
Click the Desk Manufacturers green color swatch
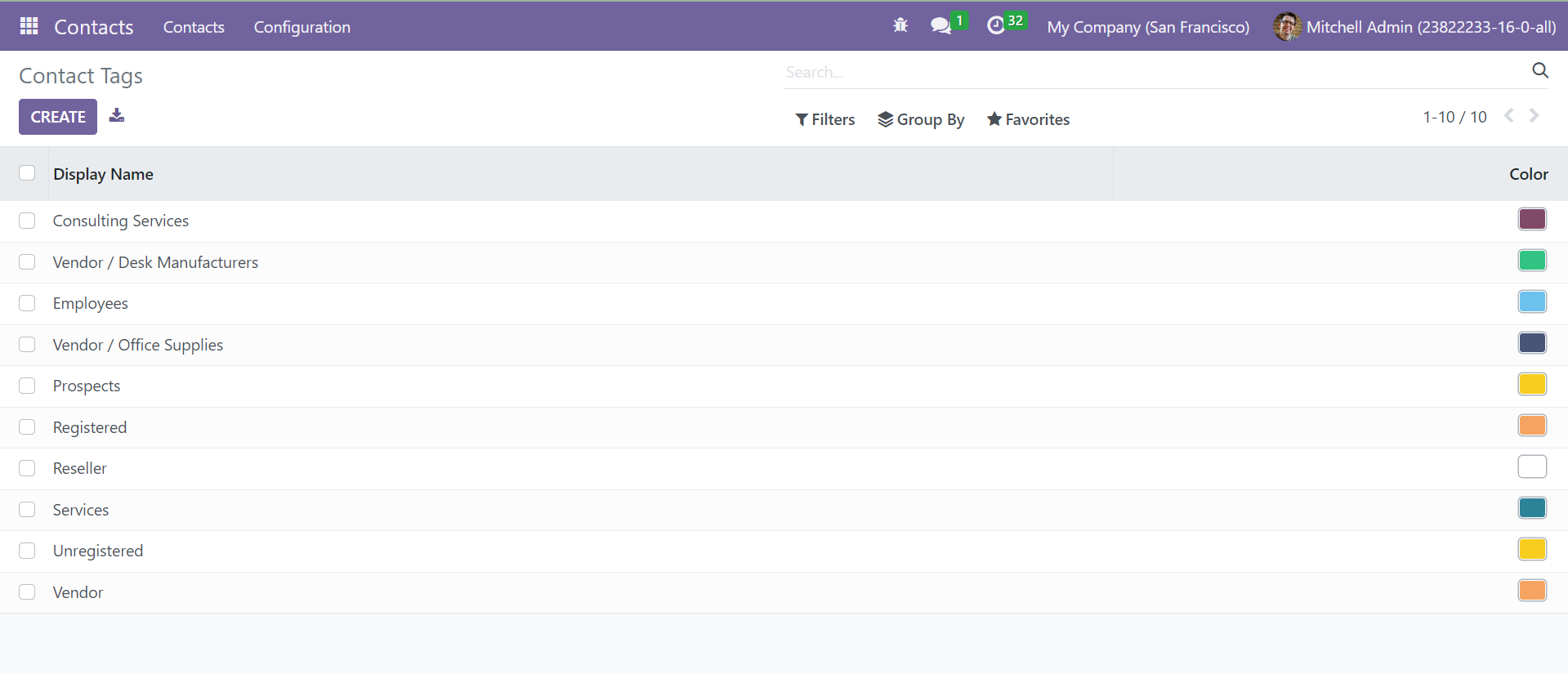pyautogui.click(x=1532, y=261)
